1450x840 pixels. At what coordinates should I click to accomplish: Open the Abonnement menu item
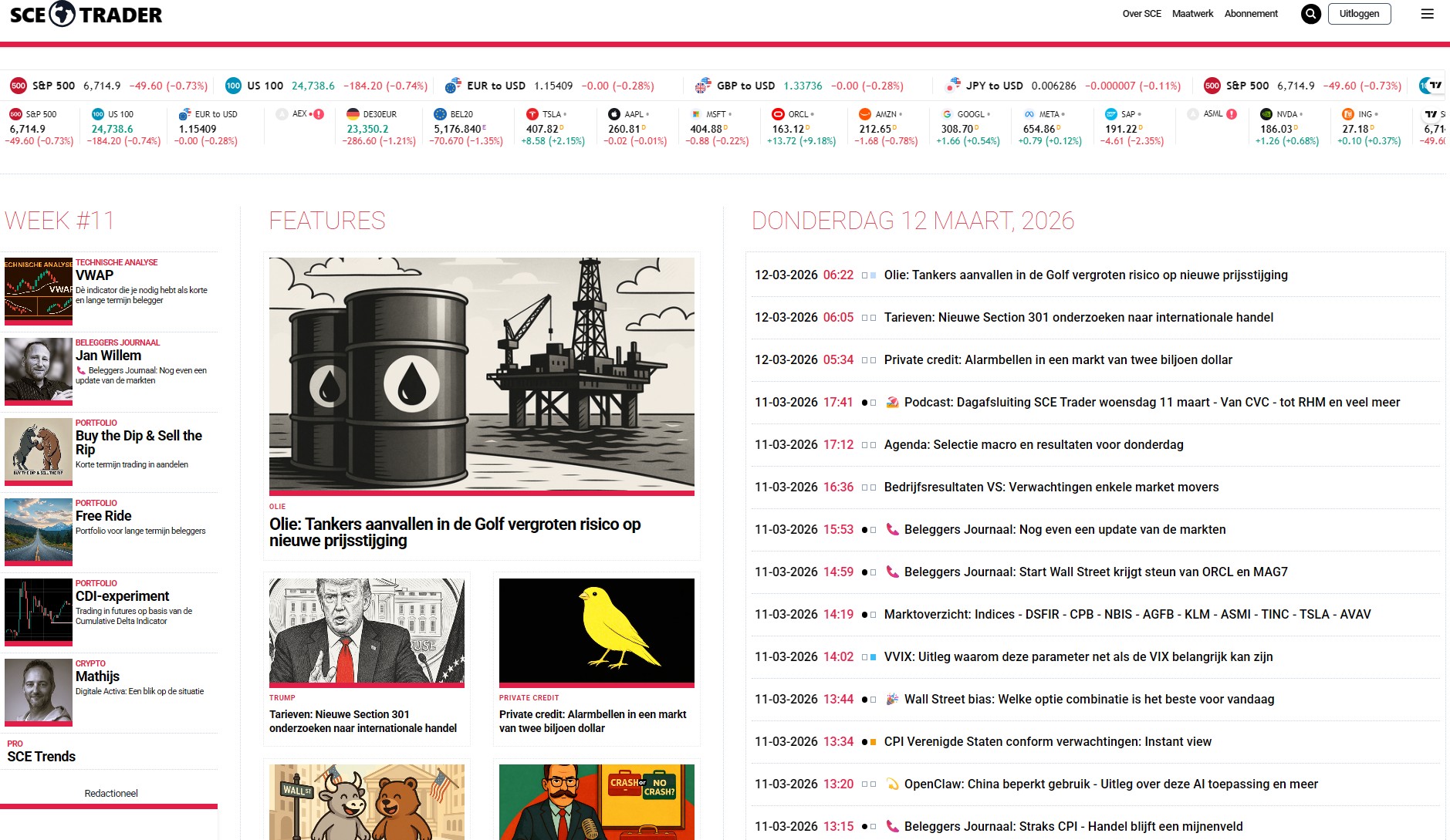click(1251, 14)
